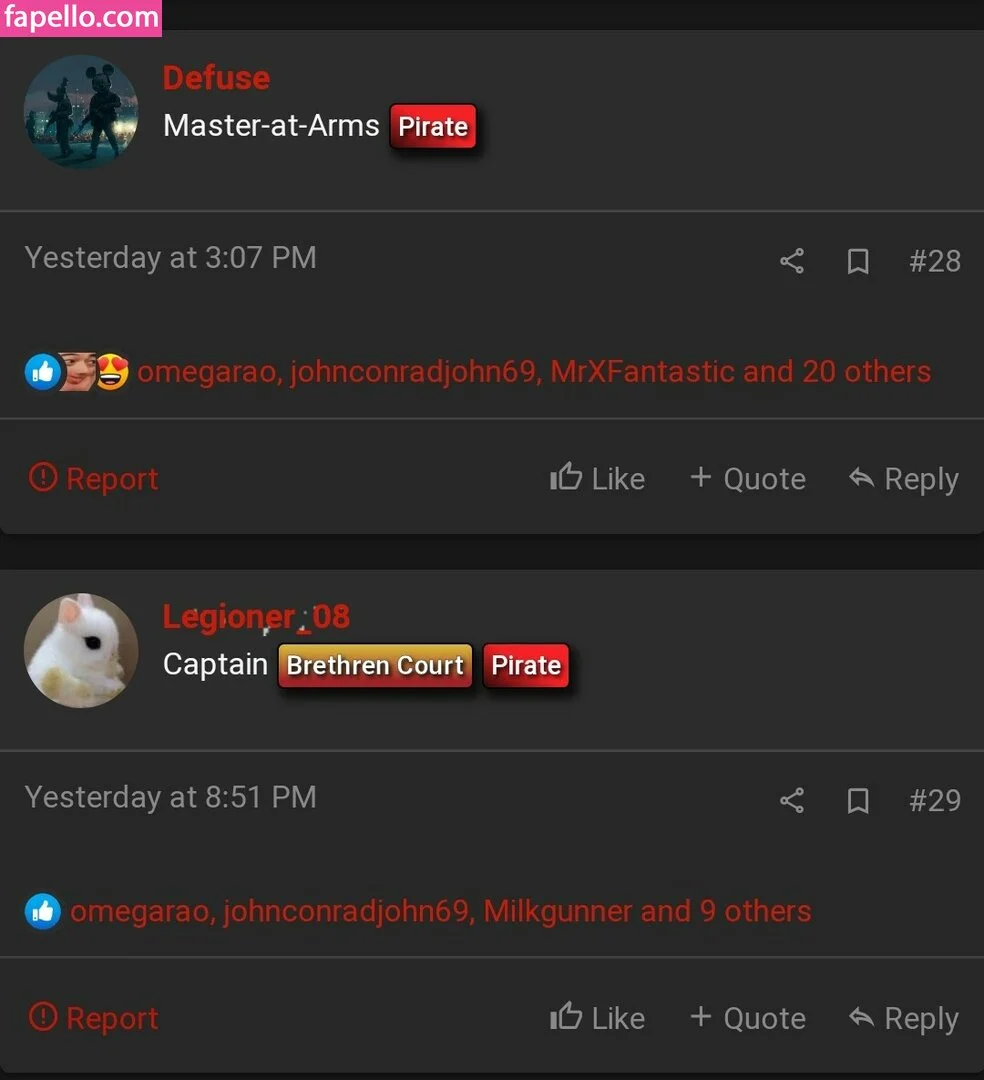Open Defuse username link
The height and width of the screenshot is (1080, 984).
[216, 78]
